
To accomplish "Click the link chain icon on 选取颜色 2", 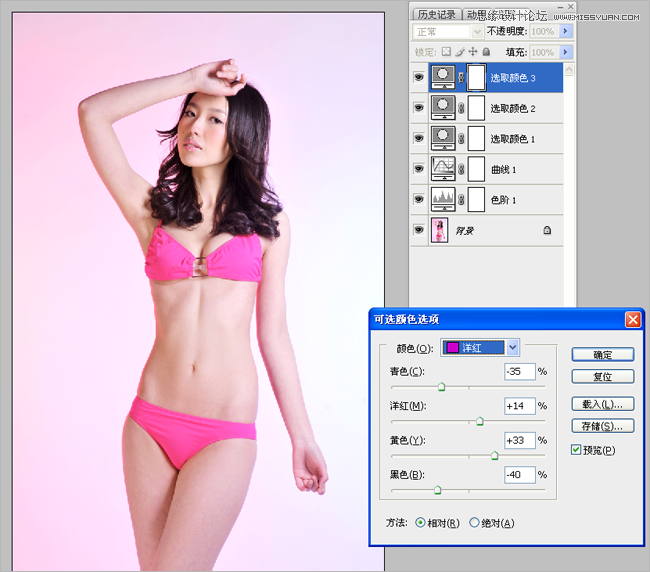I will click(461, 108).
